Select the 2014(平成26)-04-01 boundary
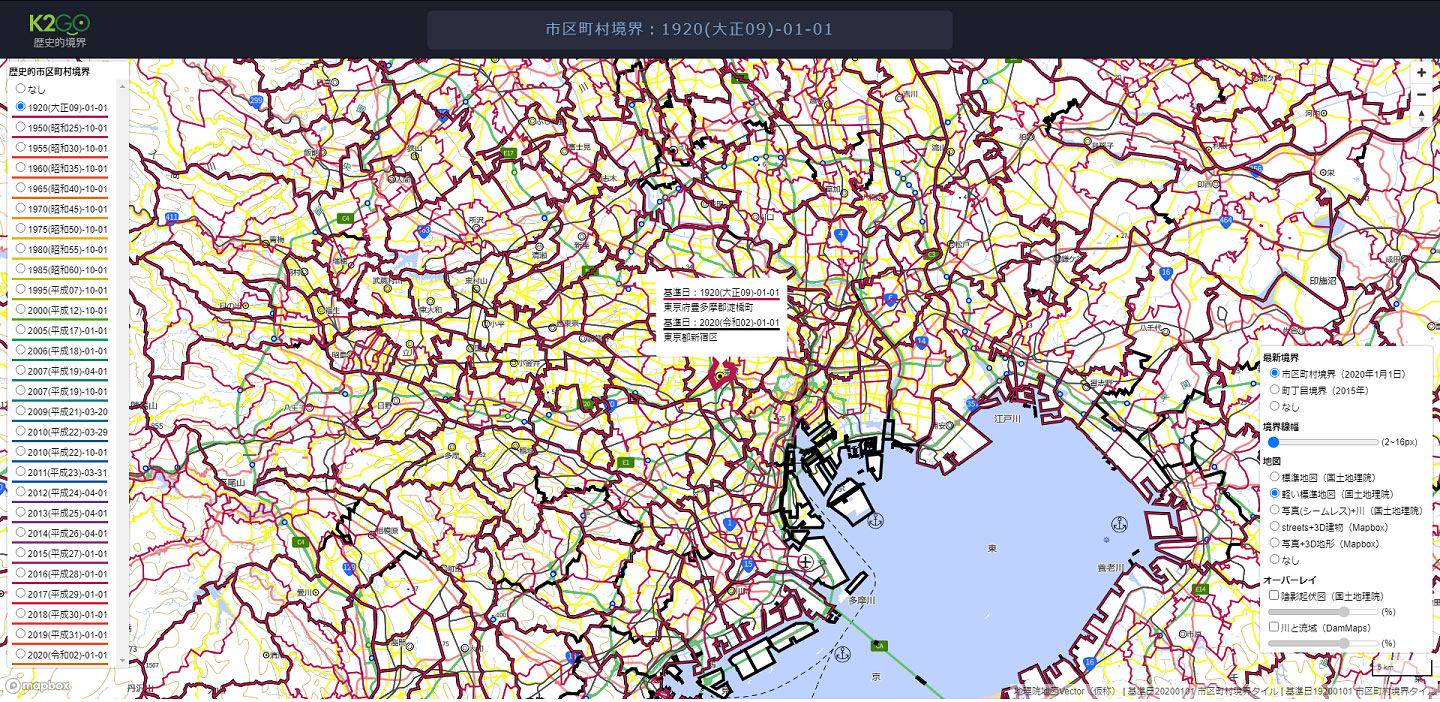1440x702 pixels. pyautogui.click(x=20, y=533)
